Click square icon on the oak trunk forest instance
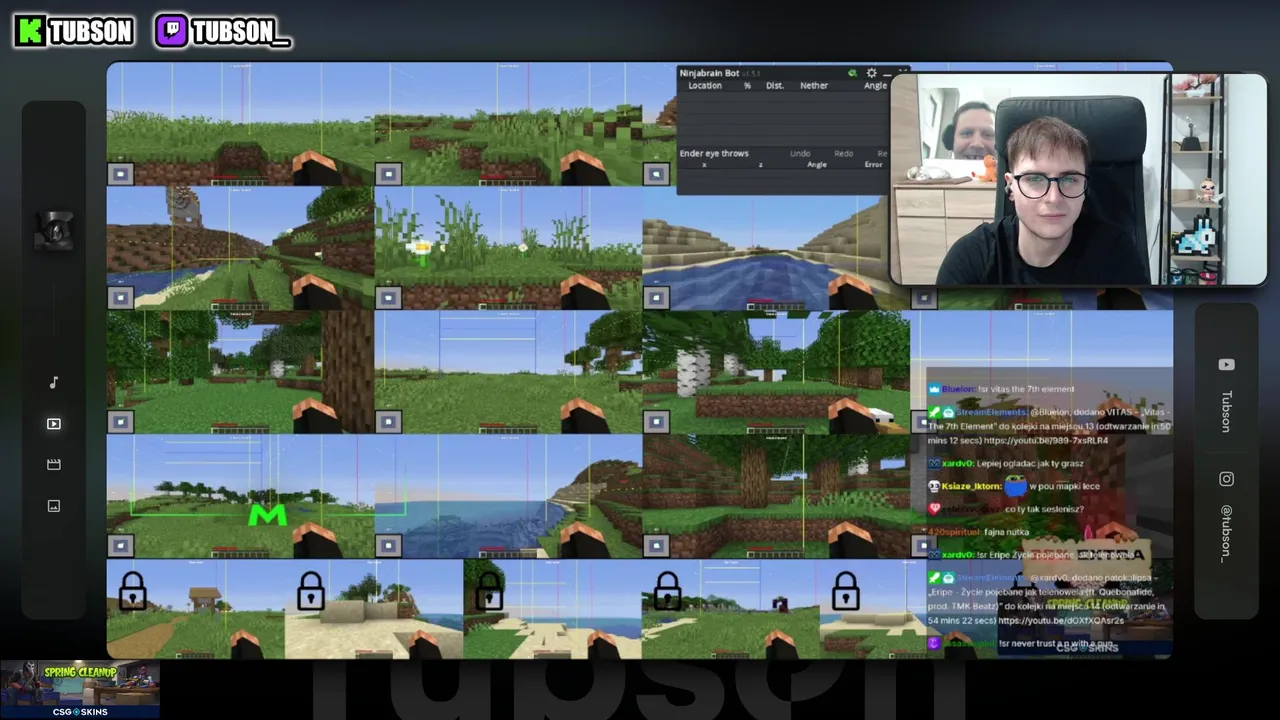1280x720 pixels. point(120,421)
